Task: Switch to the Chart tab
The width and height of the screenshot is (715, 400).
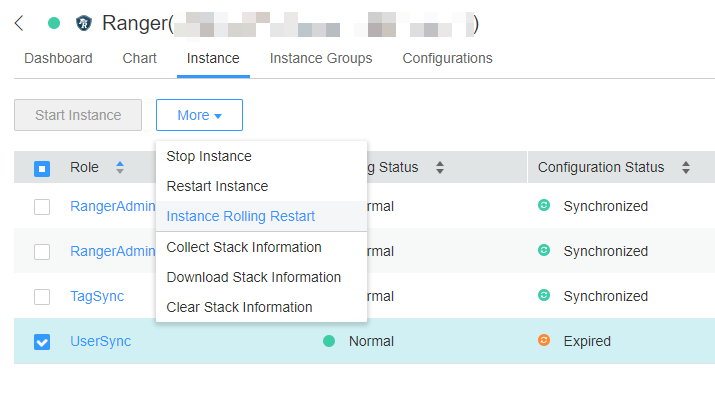Action: click(x=140, y=58)
